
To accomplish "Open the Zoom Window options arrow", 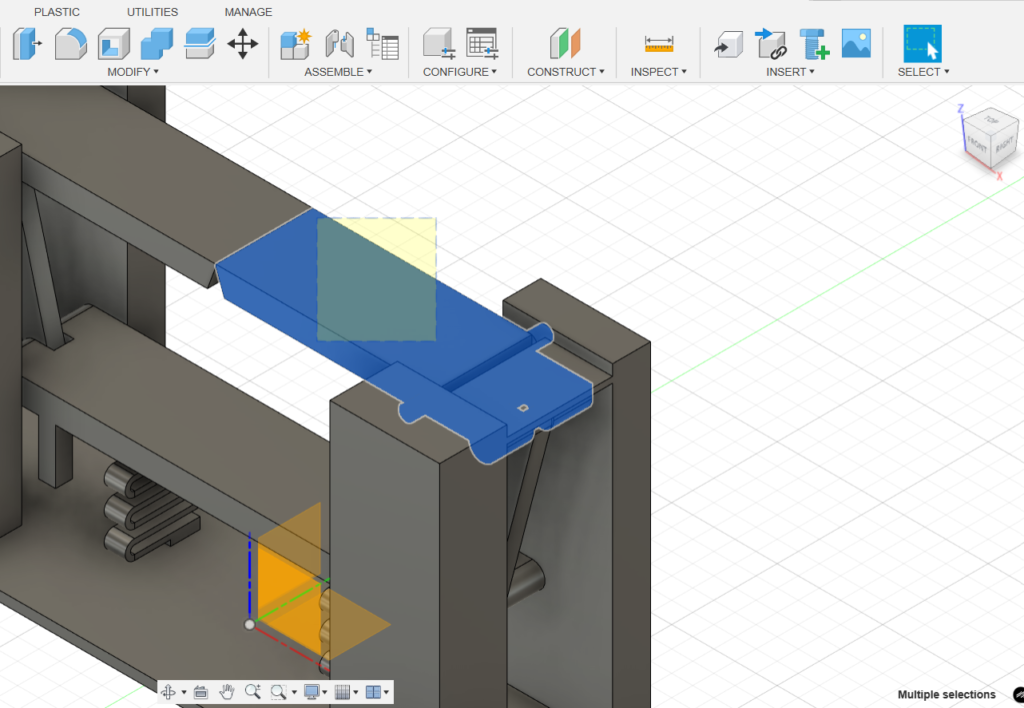I will (294, 692).
